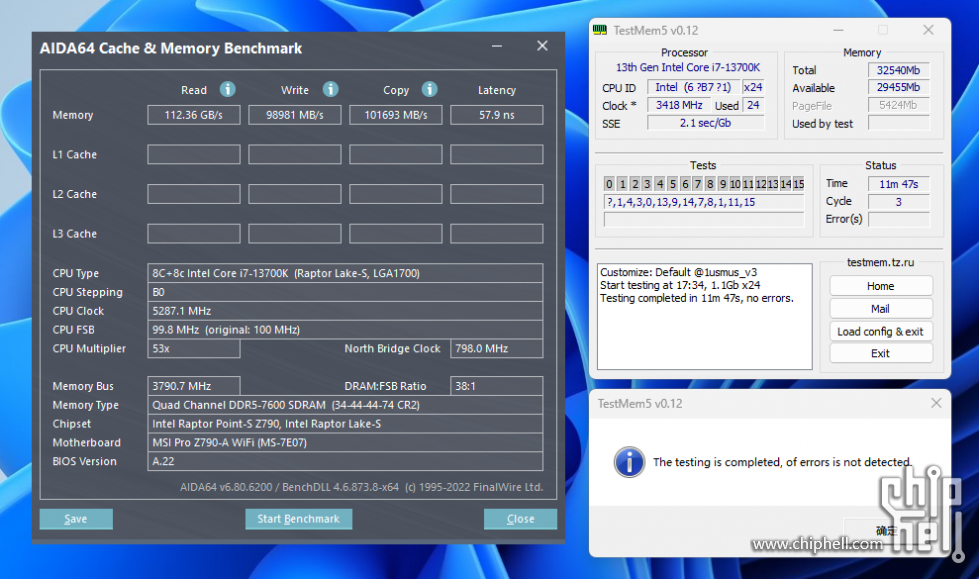Click the Mail button in TestMem5
This screenshot has height=579, width=979.
click(x=880, y=309)
